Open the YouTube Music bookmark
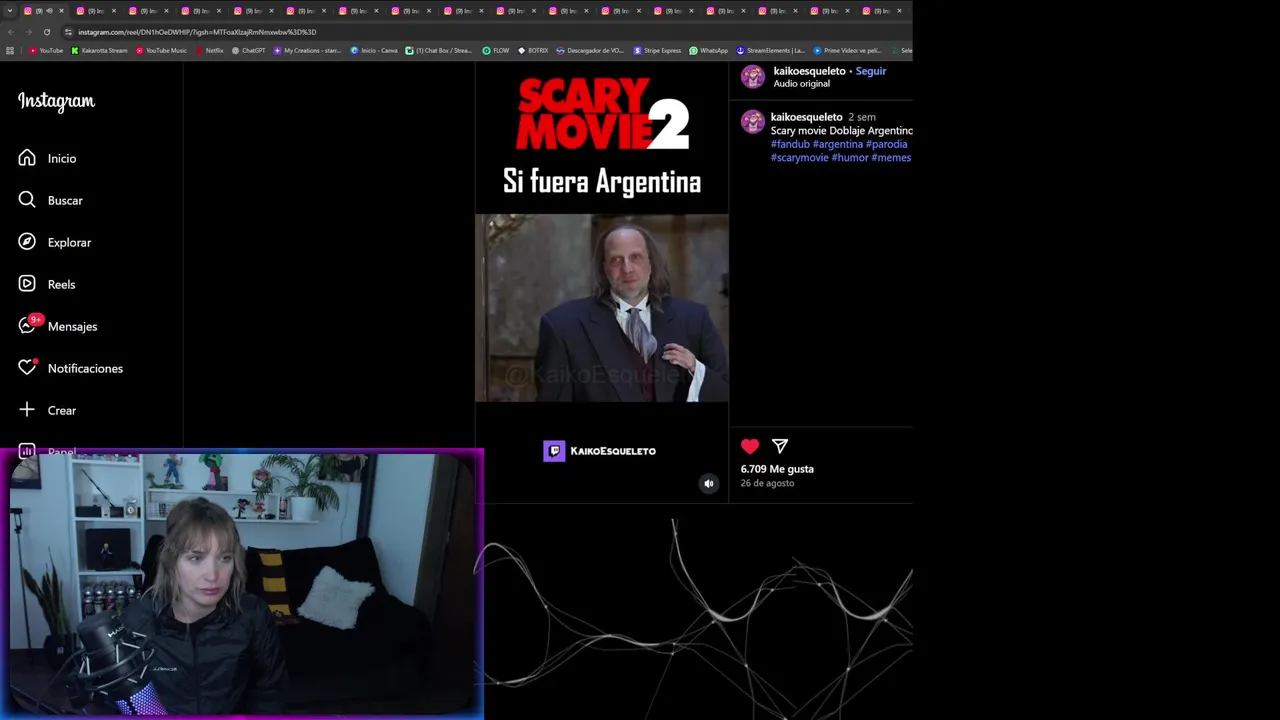This screenshot has height=720, width=1280. tap(161, 50)
